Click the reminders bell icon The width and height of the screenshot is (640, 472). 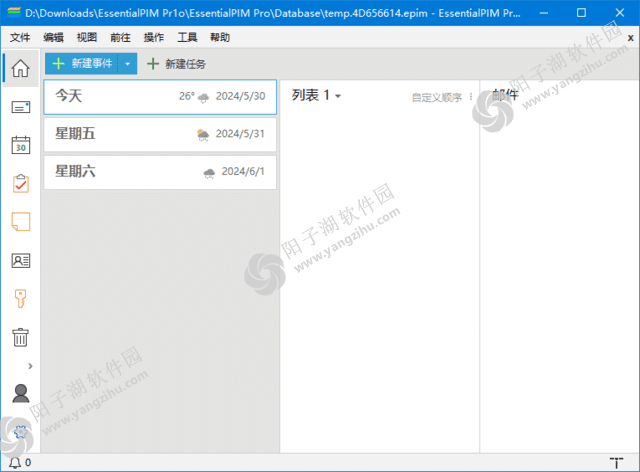pyautogui.click(x=15, y=463)
